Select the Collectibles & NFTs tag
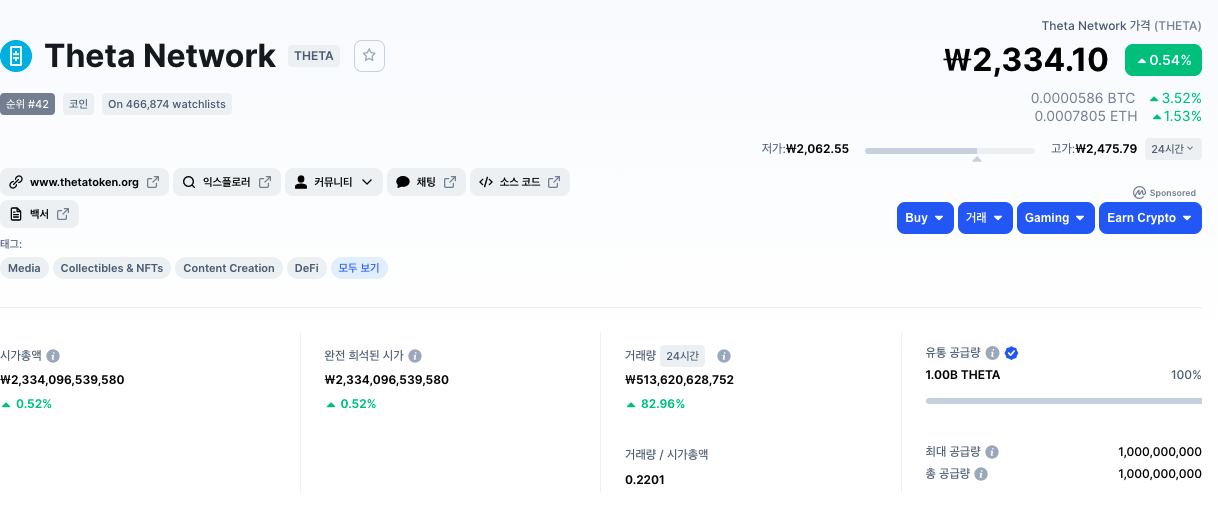 click(x=112, y=268)
